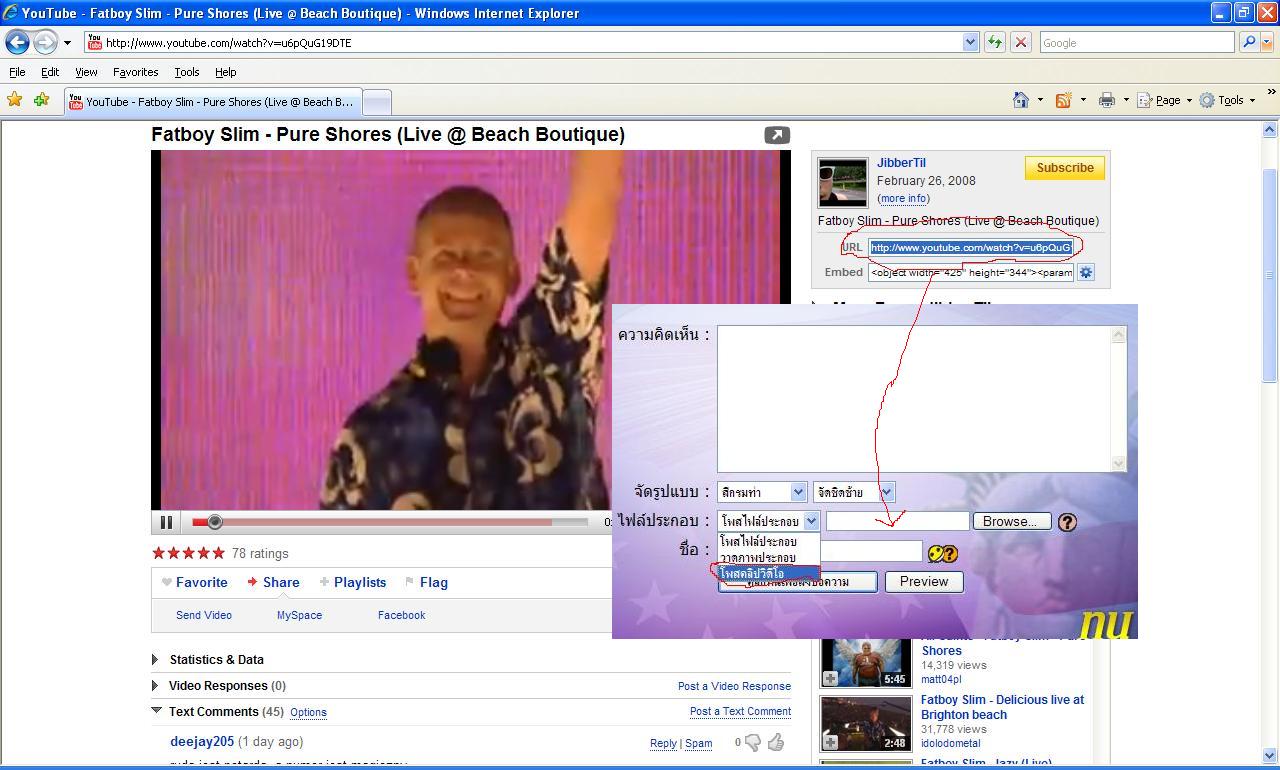Click the Home icon in command bar
This screenshot has height=770, width=1280.
(1021, 100)
